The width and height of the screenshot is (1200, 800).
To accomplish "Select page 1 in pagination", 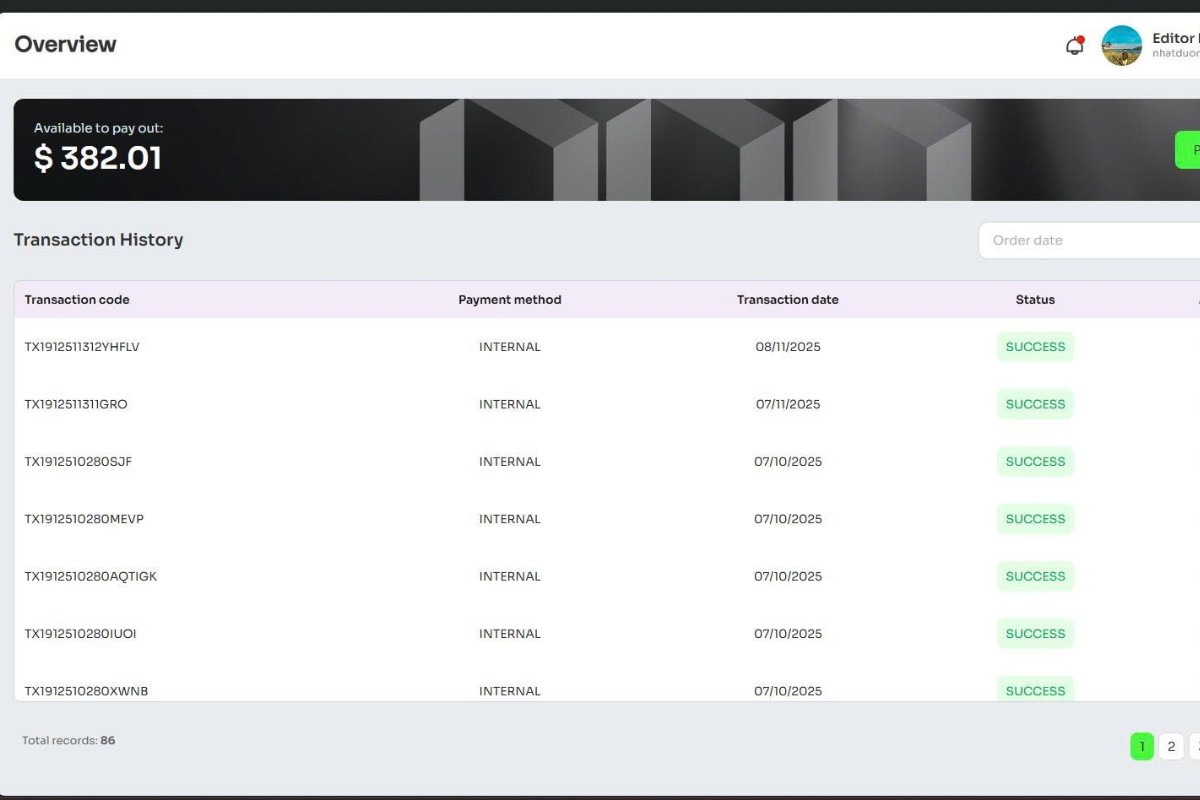I will click(x=1142, y=746).
